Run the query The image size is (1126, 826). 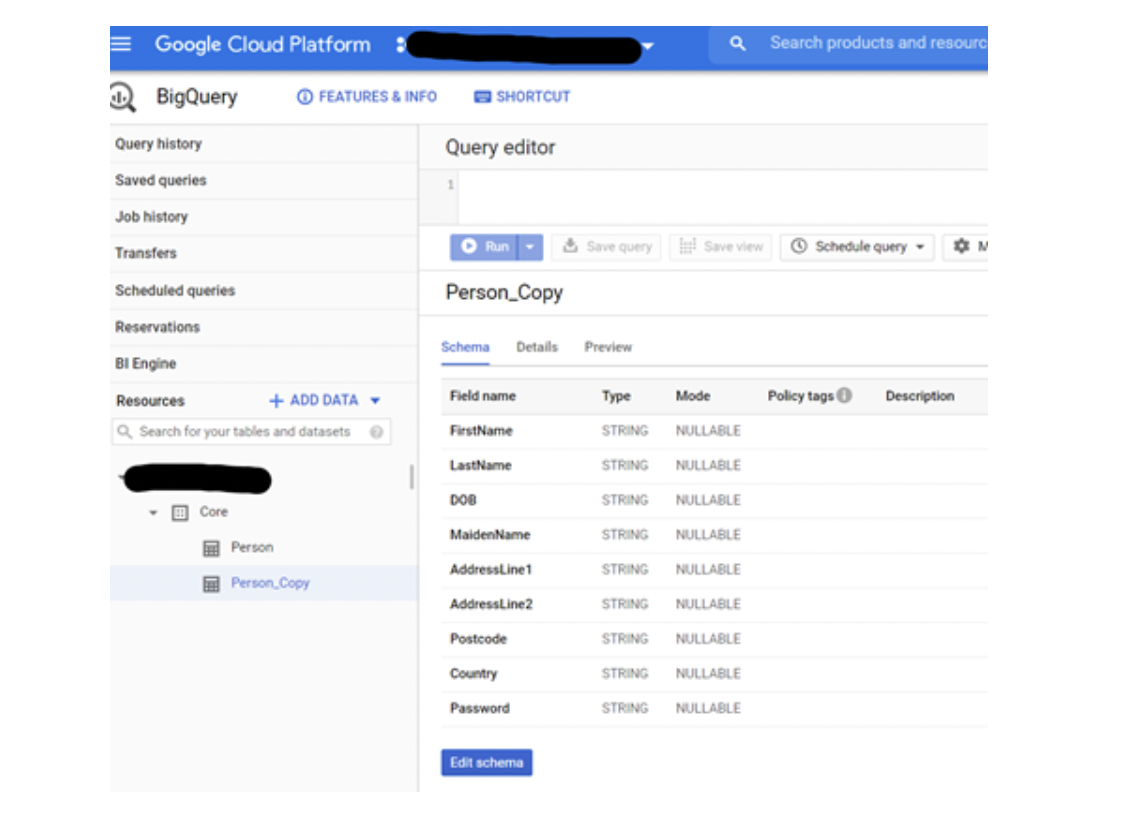tap(486, 247)
